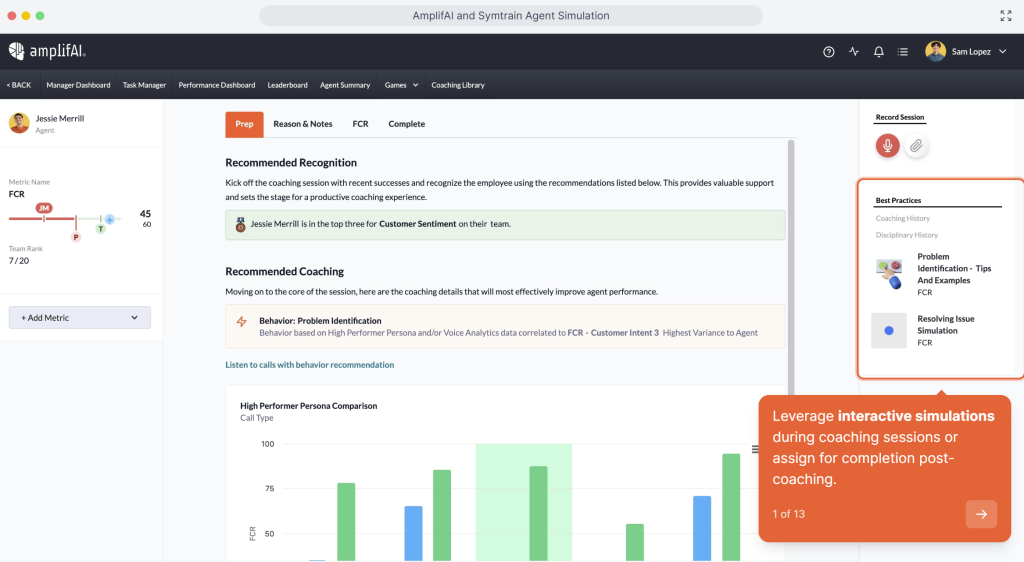Open Coaching History
The image size is (1024, 562).
[x=903, y=218]
